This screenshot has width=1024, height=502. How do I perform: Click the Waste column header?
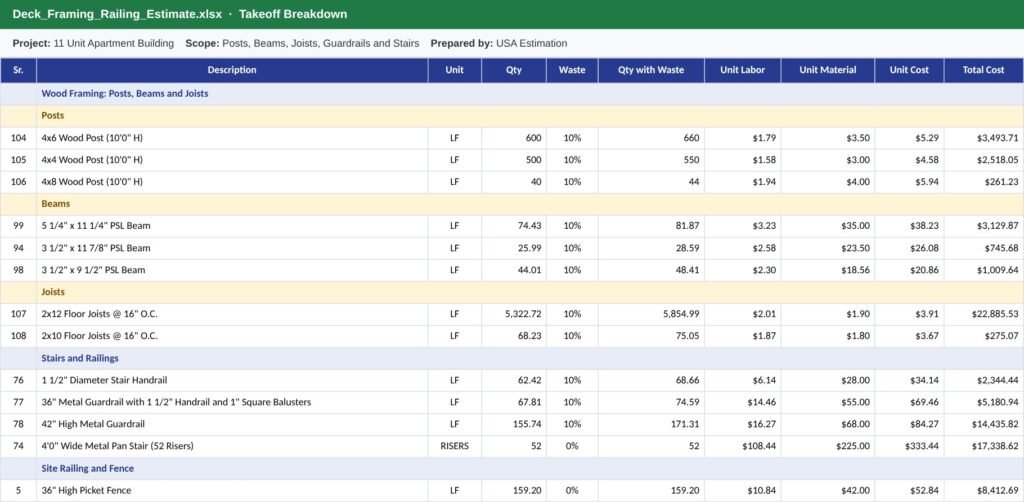(x=572, y=71)
